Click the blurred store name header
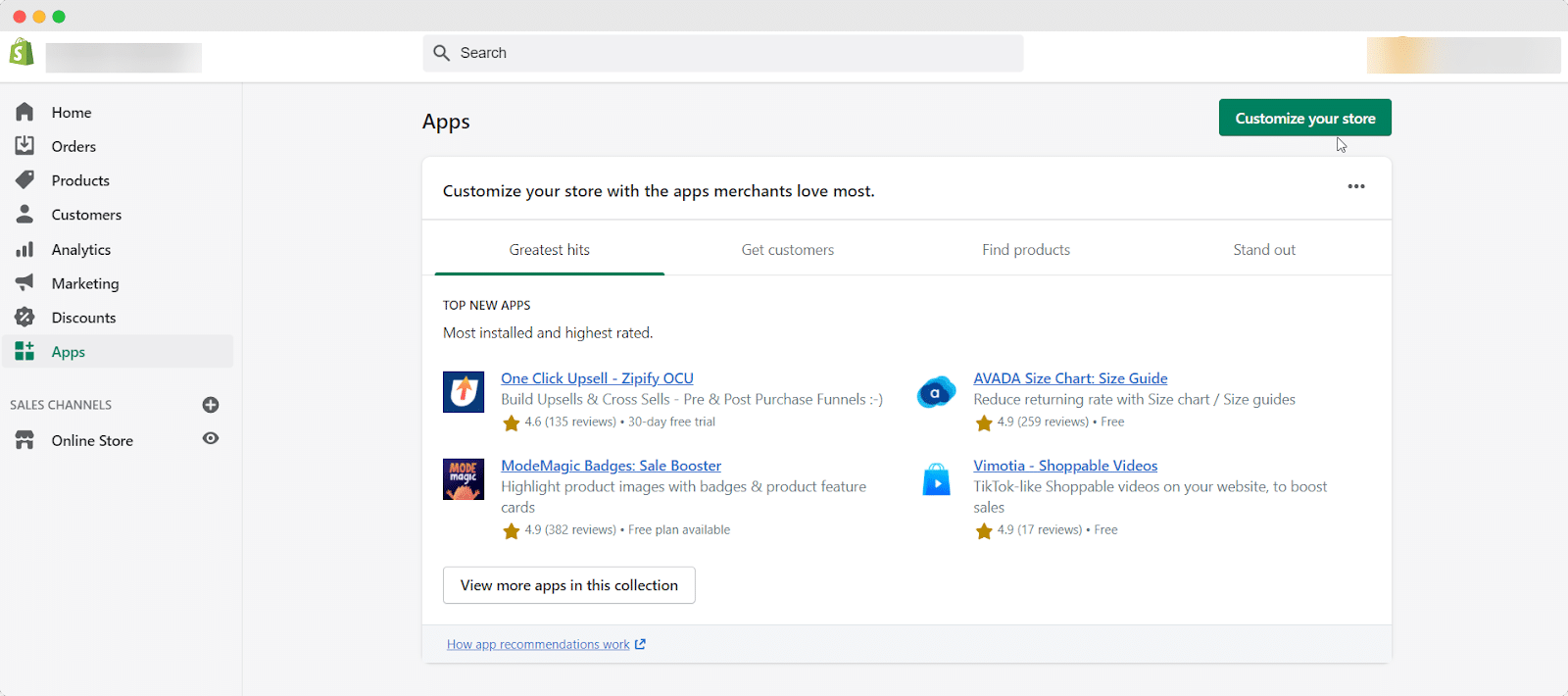1568x696 pixels. click(x=123, y=58)
